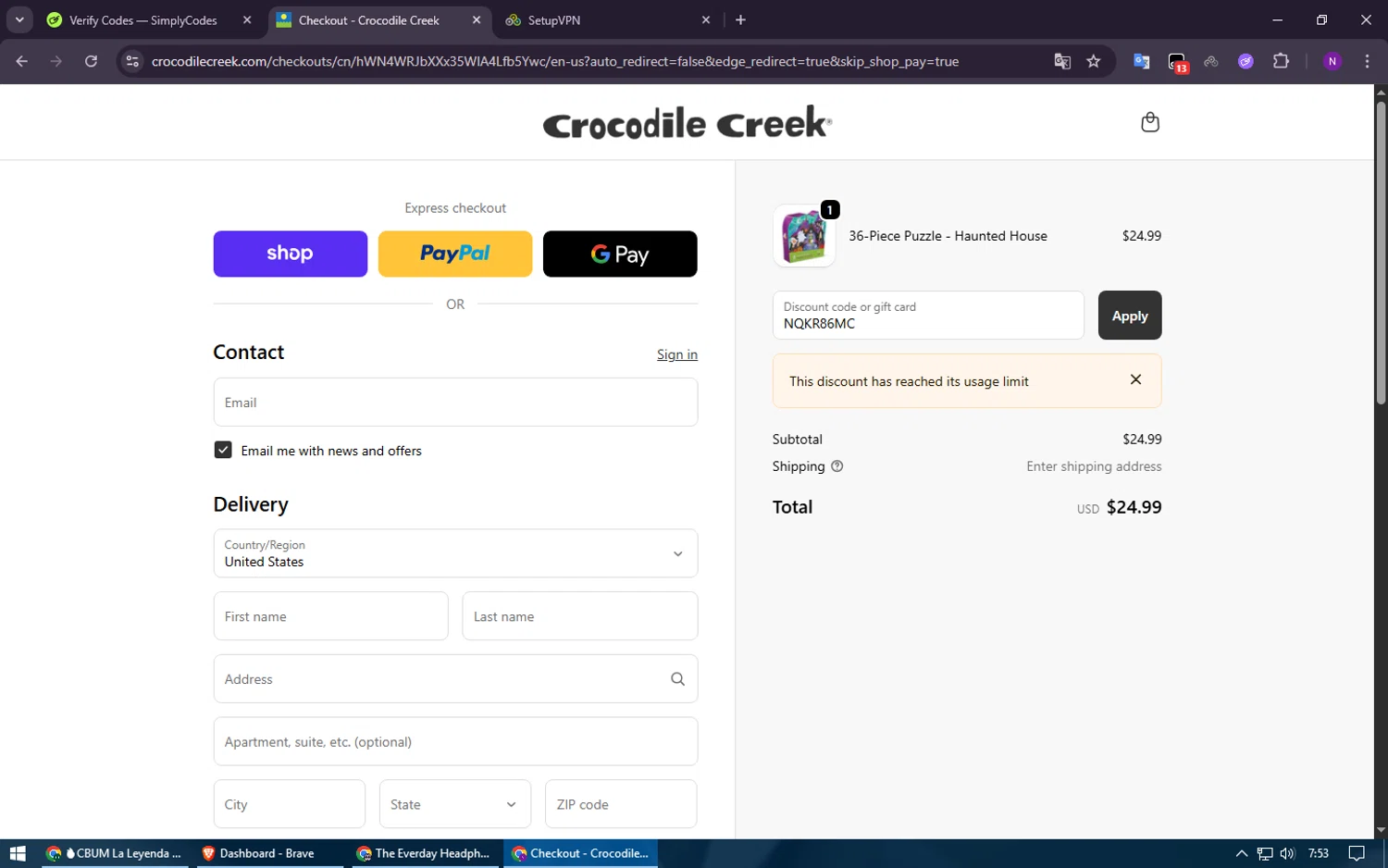Viewport: 1388px width, 868px height.
Task: Click the profile avatar N icon
Action: pos(1332,61)
